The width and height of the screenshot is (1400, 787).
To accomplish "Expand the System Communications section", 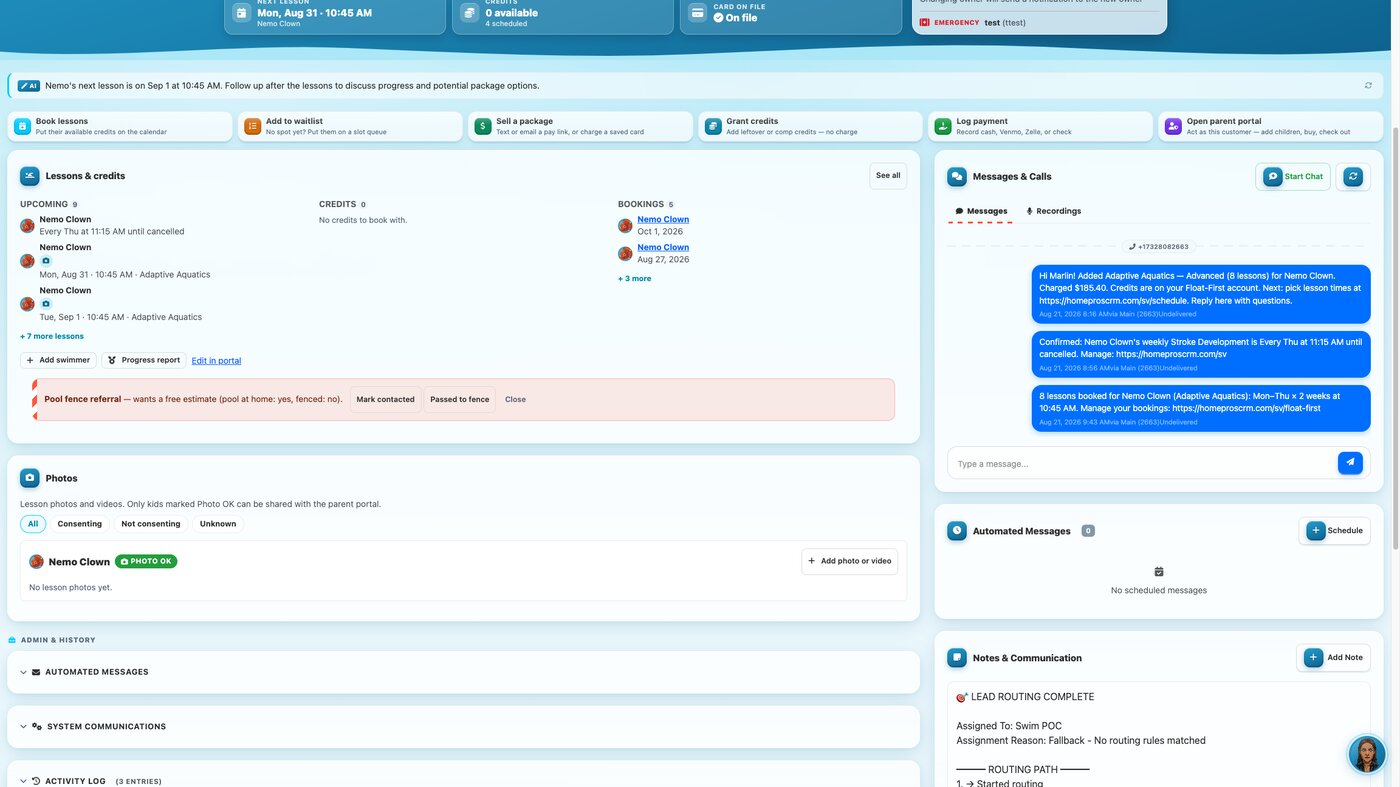I will tap(463, 727).
